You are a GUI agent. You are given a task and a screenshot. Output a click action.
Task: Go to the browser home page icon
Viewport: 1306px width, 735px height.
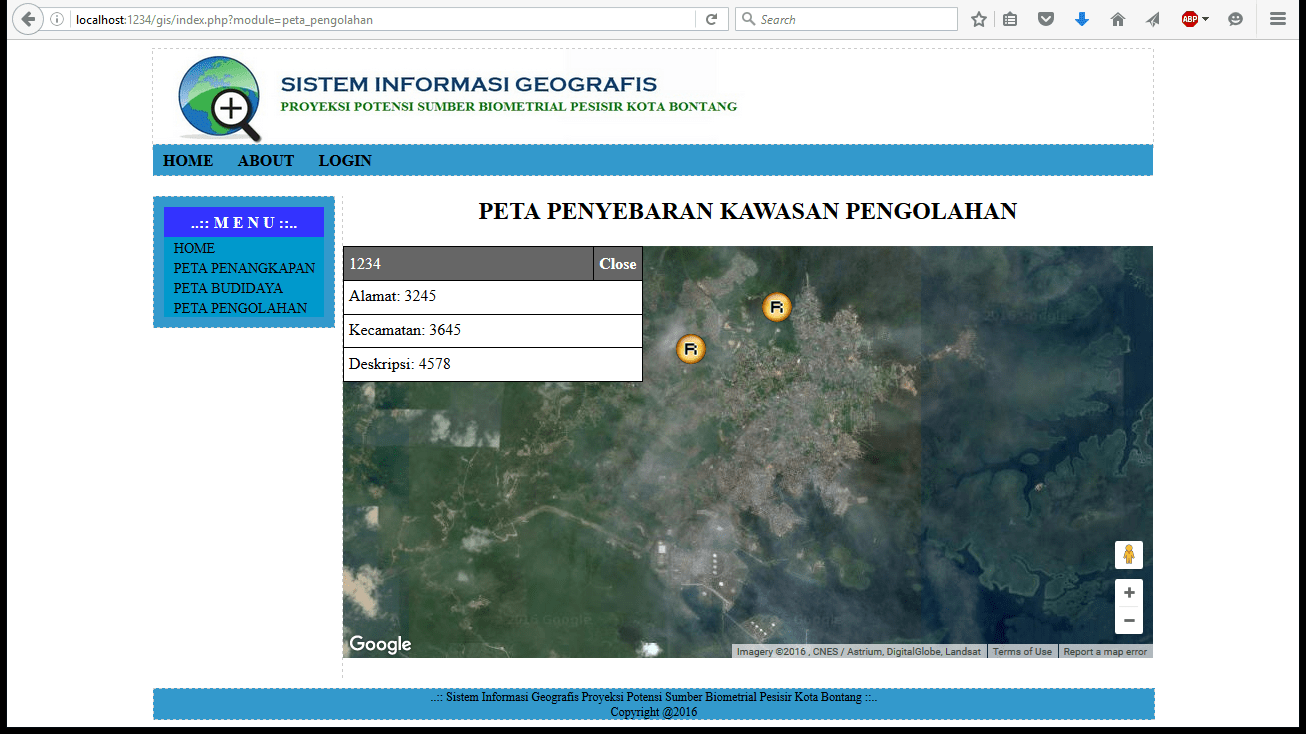click(x=1118, y=19)
